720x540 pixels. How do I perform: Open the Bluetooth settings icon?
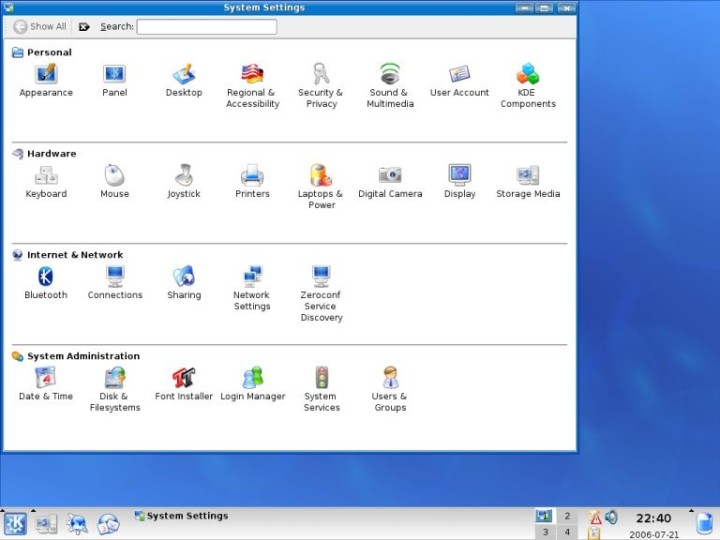pos(45,282)
